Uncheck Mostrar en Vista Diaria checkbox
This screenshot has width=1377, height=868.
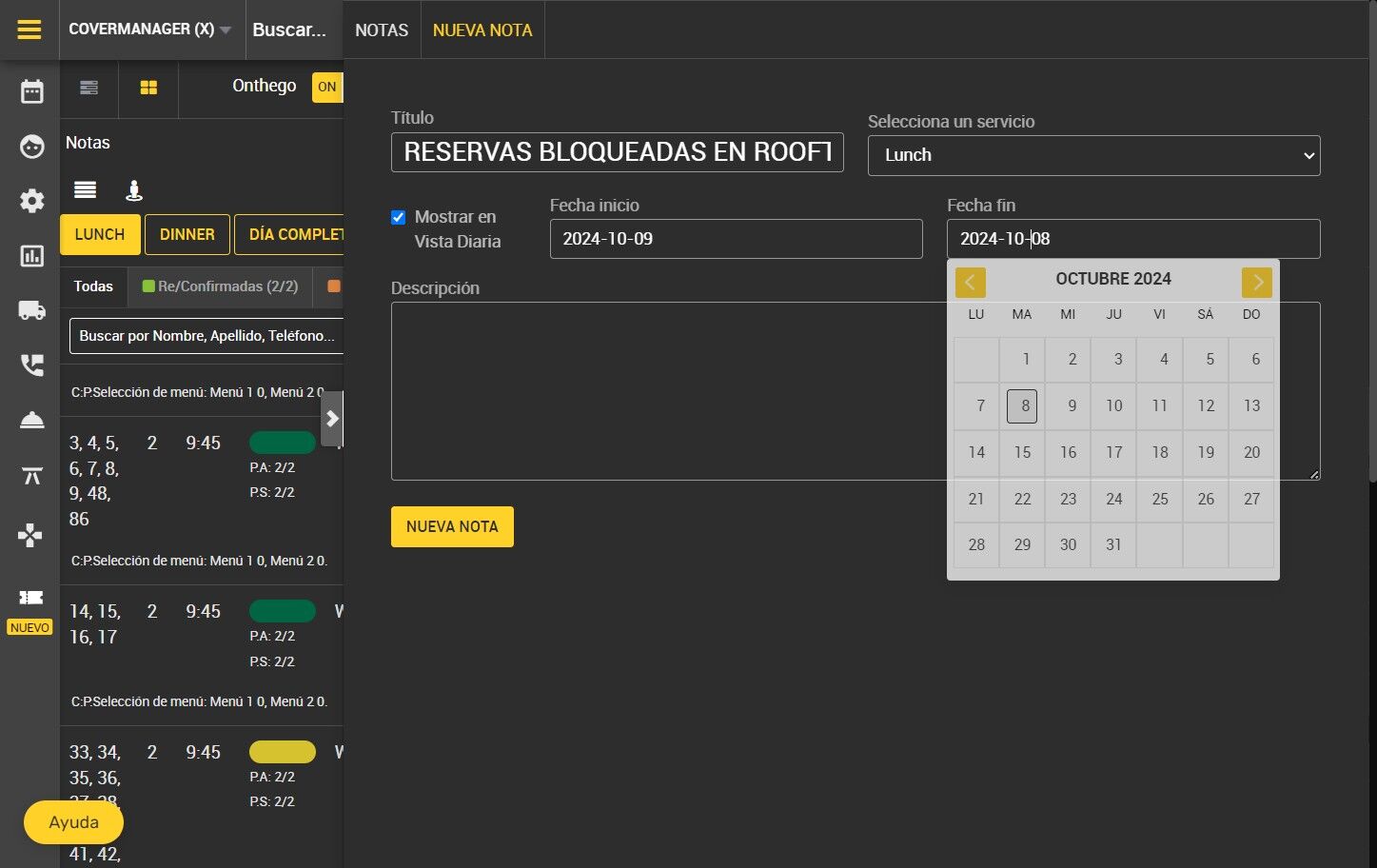click(x=399, y=217)
